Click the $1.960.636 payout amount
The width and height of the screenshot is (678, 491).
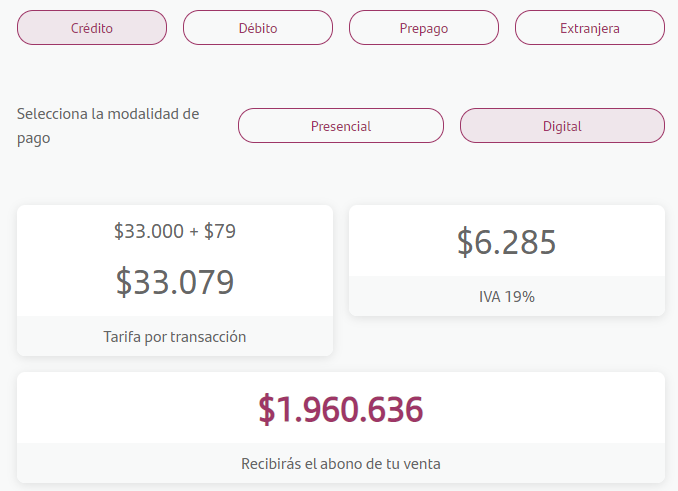tap(341, 409)
